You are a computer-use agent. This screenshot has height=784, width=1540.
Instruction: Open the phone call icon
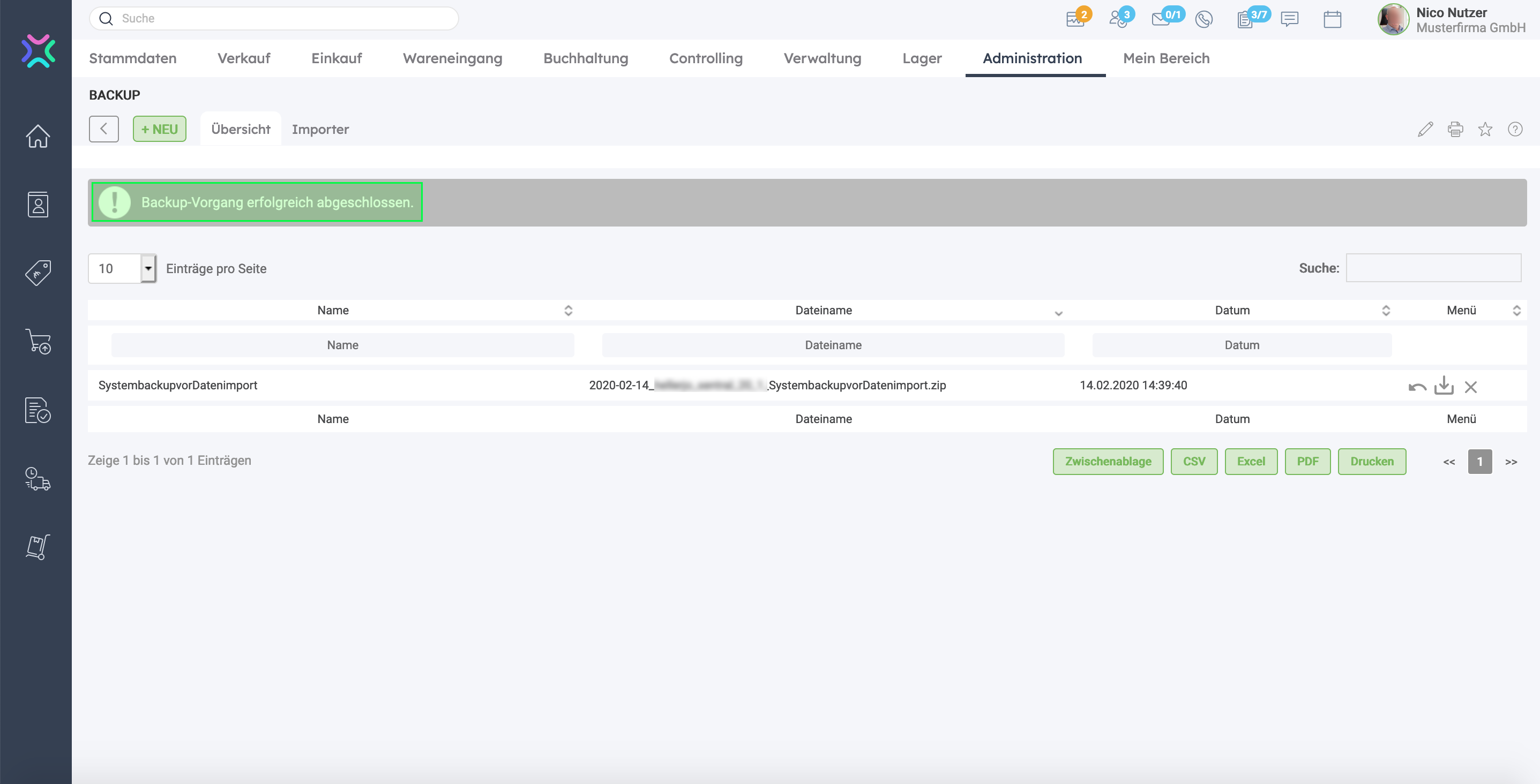click(x=1203, y=19)
